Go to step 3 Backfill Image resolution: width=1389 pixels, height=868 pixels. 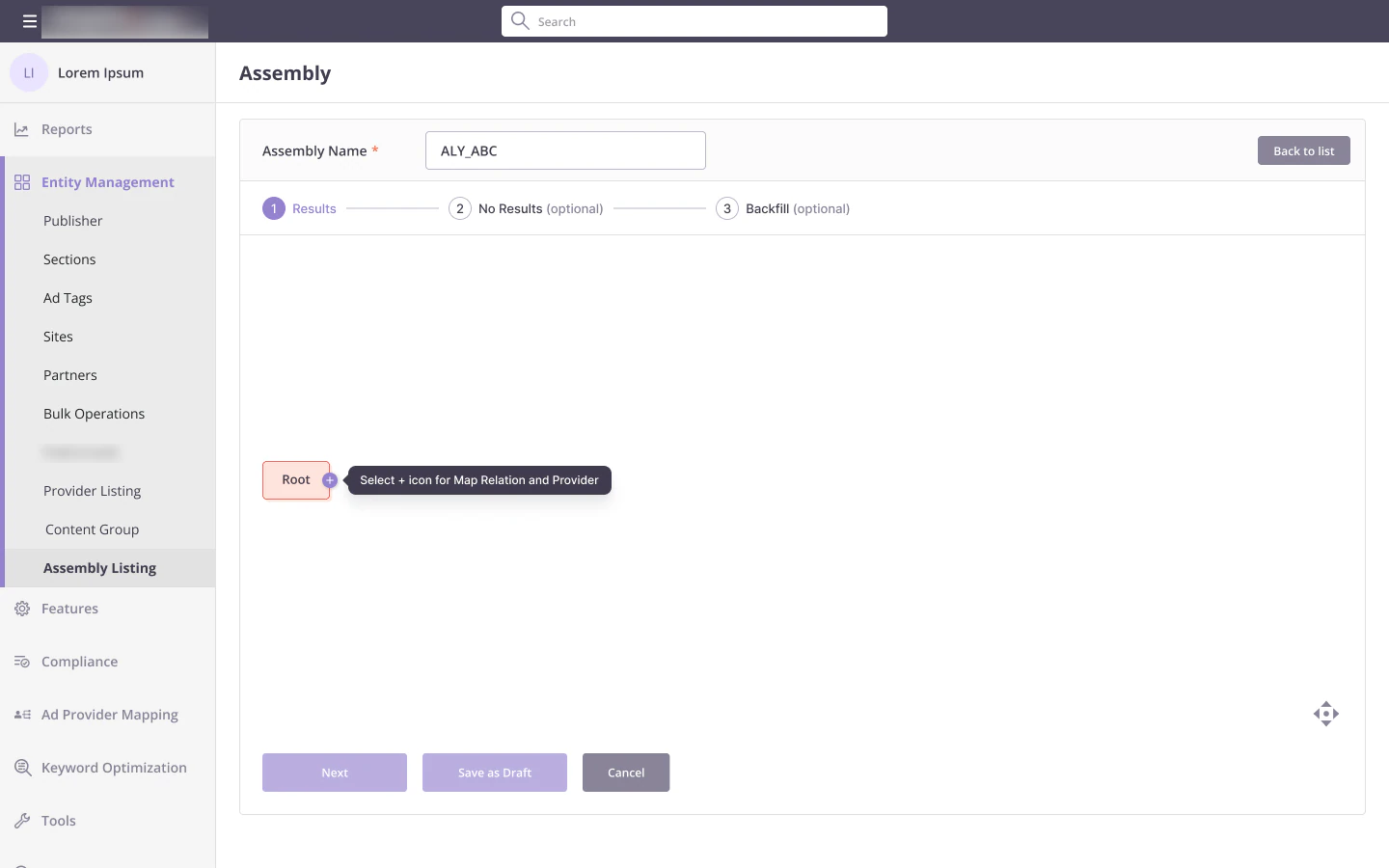point(782,208)
